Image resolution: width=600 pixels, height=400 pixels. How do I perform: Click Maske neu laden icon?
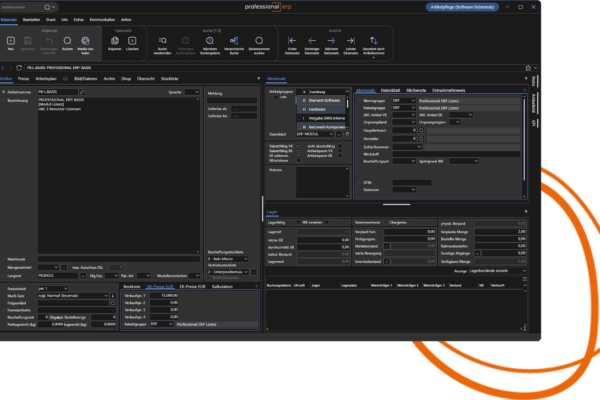[x=85, y=41]
